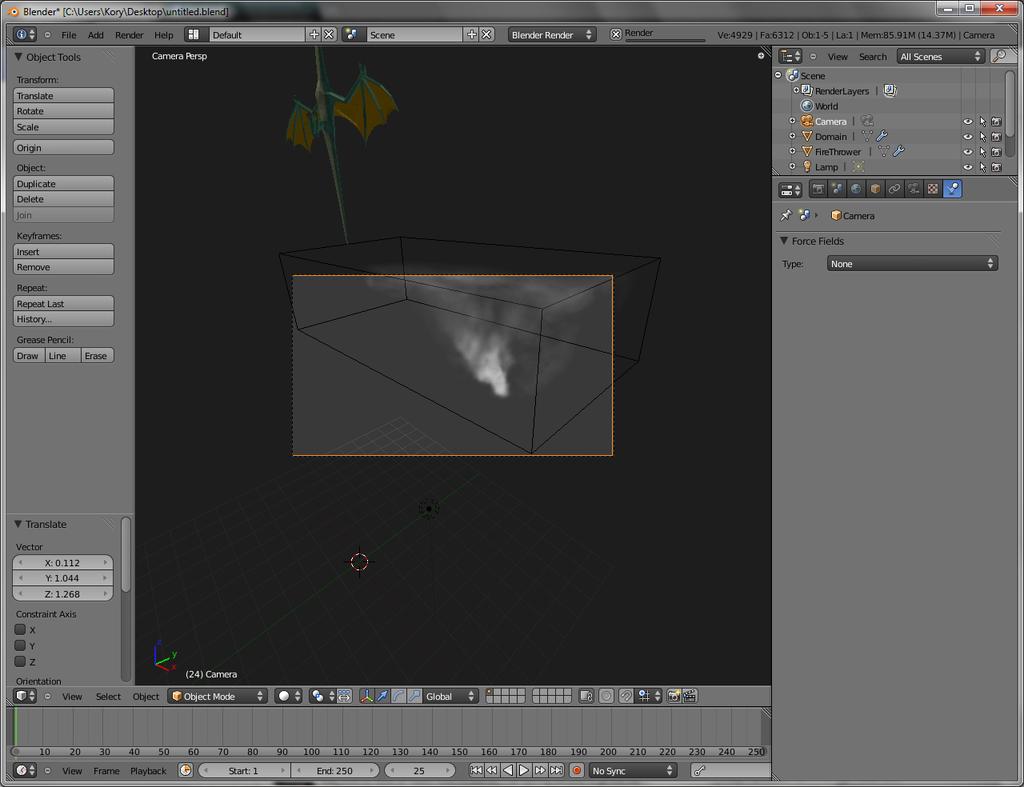1024x787 pixels.
Task: Select the scale manipulator icon
Action: [414, 696]
